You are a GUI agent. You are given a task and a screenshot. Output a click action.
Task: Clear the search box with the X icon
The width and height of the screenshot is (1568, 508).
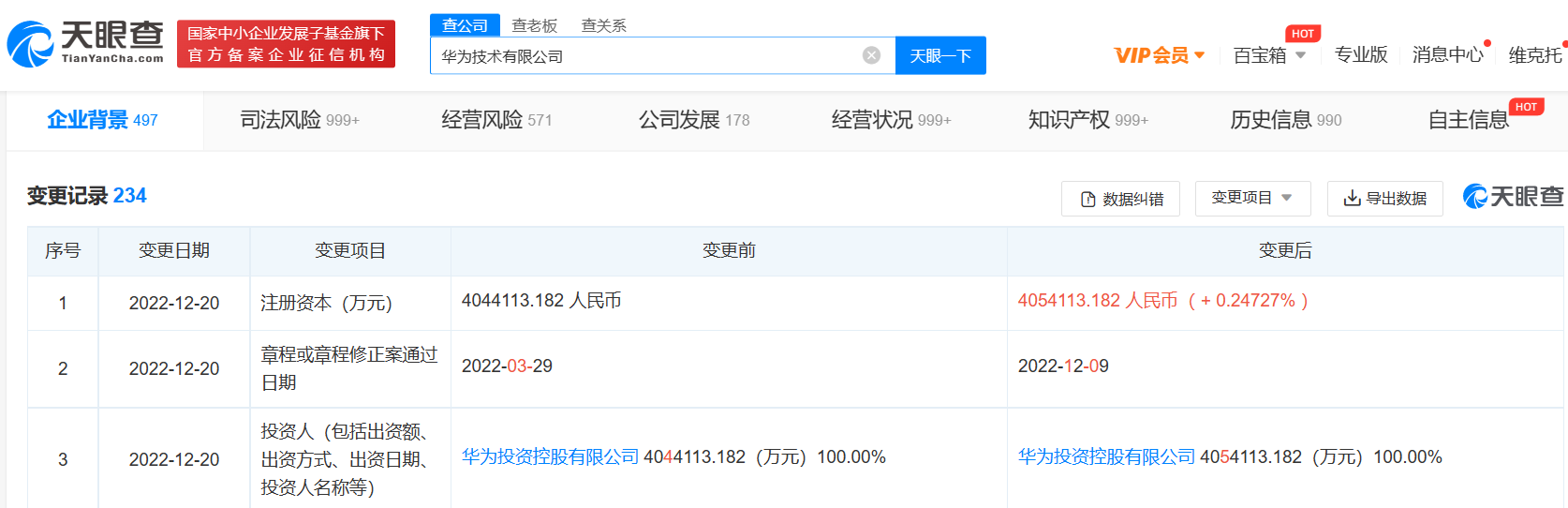tap(871, 55)
